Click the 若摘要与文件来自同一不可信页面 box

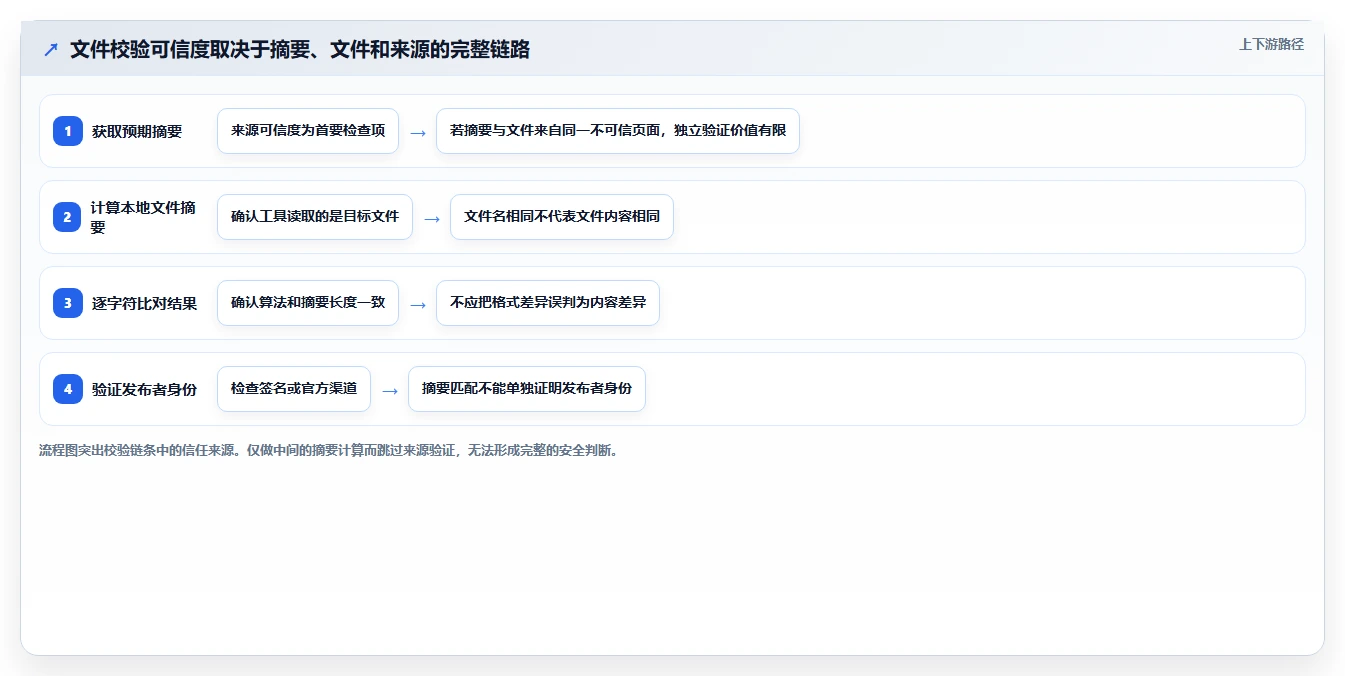pos(618,131)
